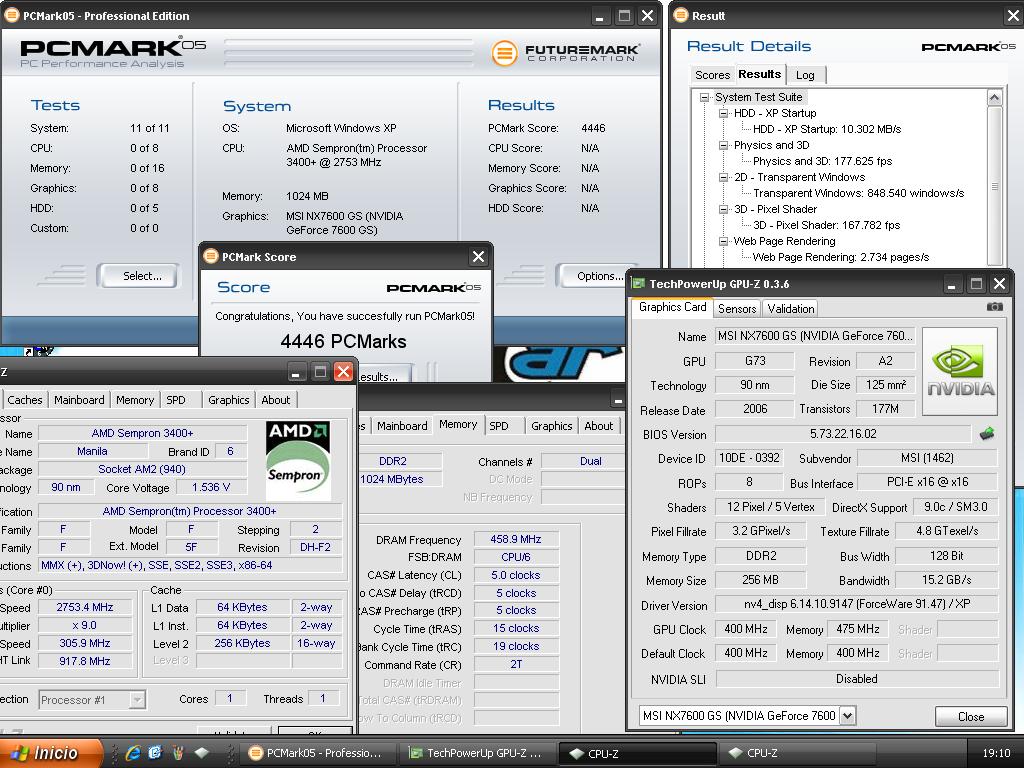Select 'Web Page Rendering: 2.734 pages/s' row
The height and width of the screenshot is (768, 1024).
tap(840, 257)
